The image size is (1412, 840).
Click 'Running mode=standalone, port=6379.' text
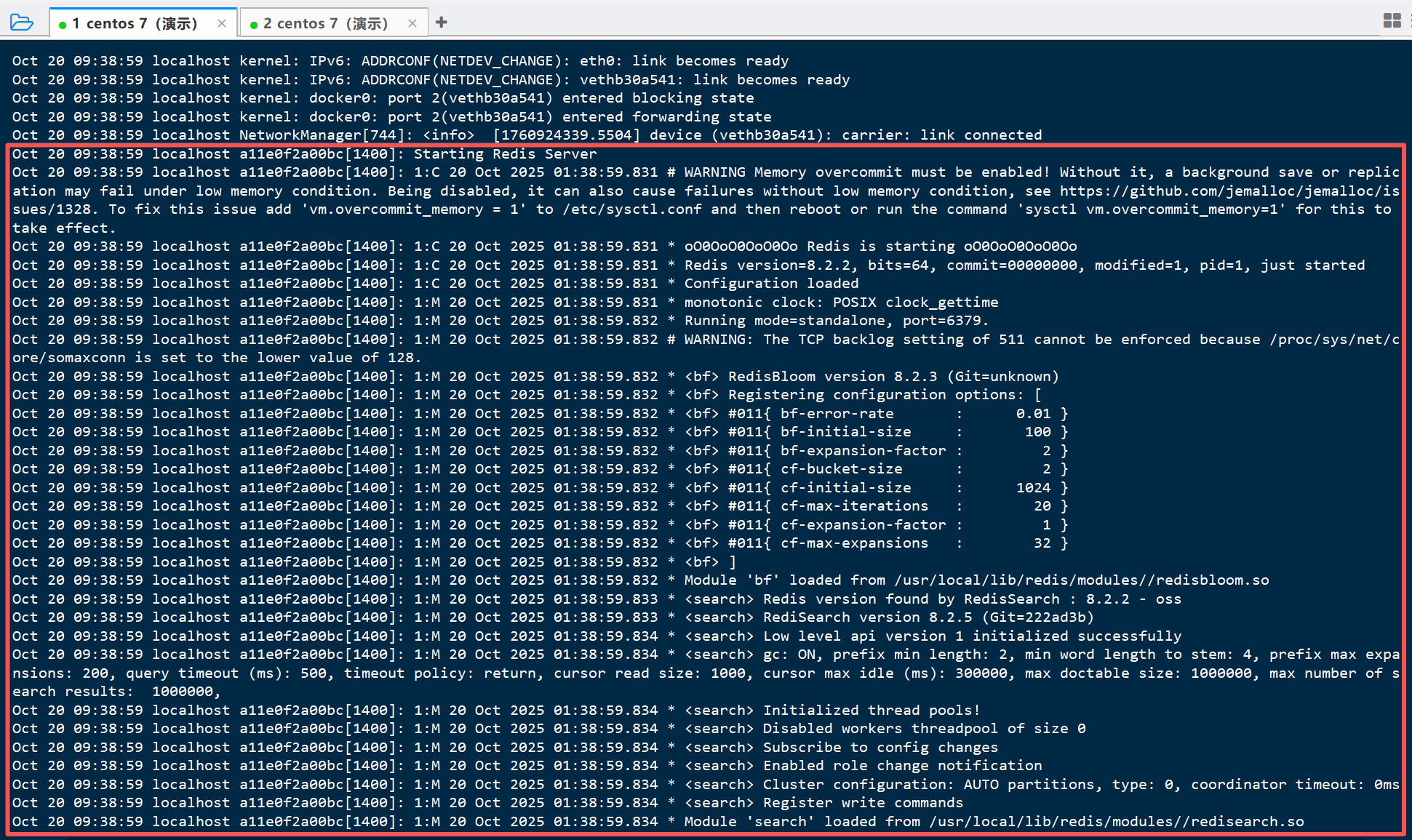[837, 321]
